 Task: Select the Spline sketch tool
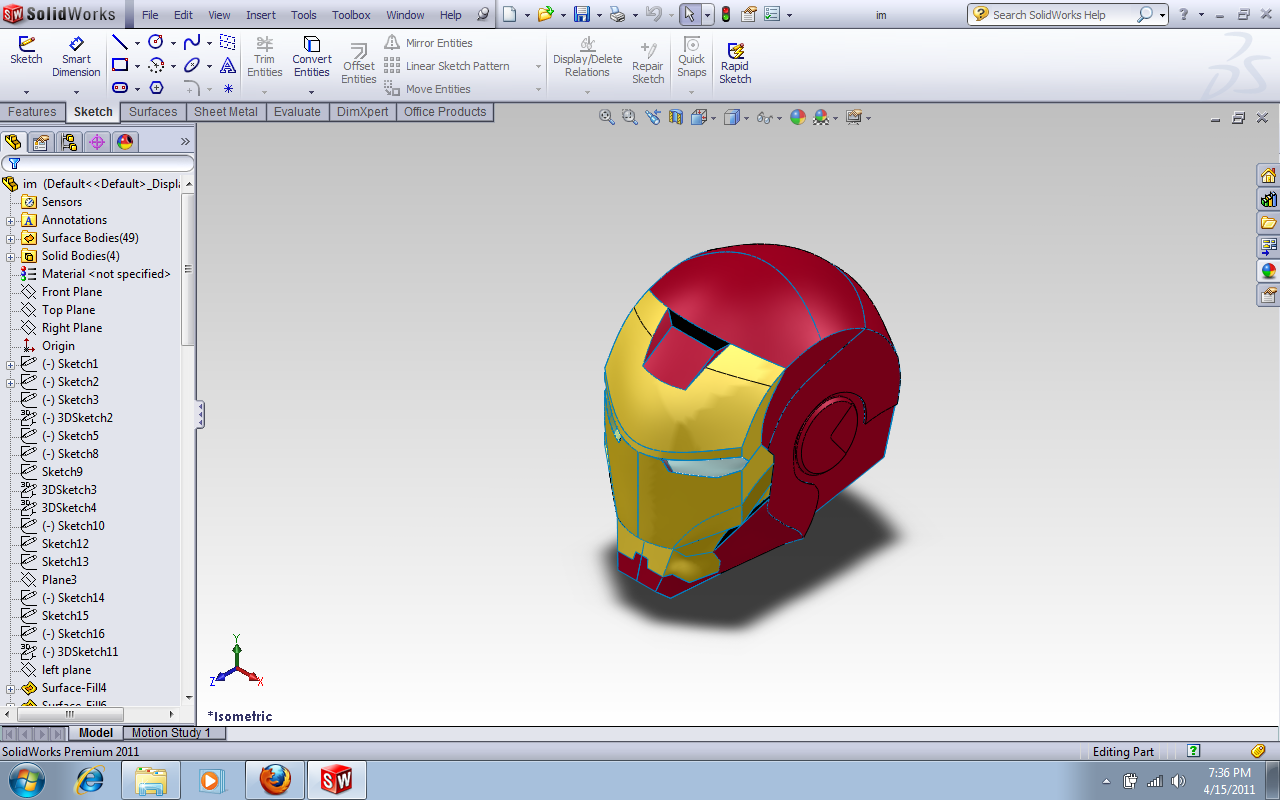click(191, 42)
